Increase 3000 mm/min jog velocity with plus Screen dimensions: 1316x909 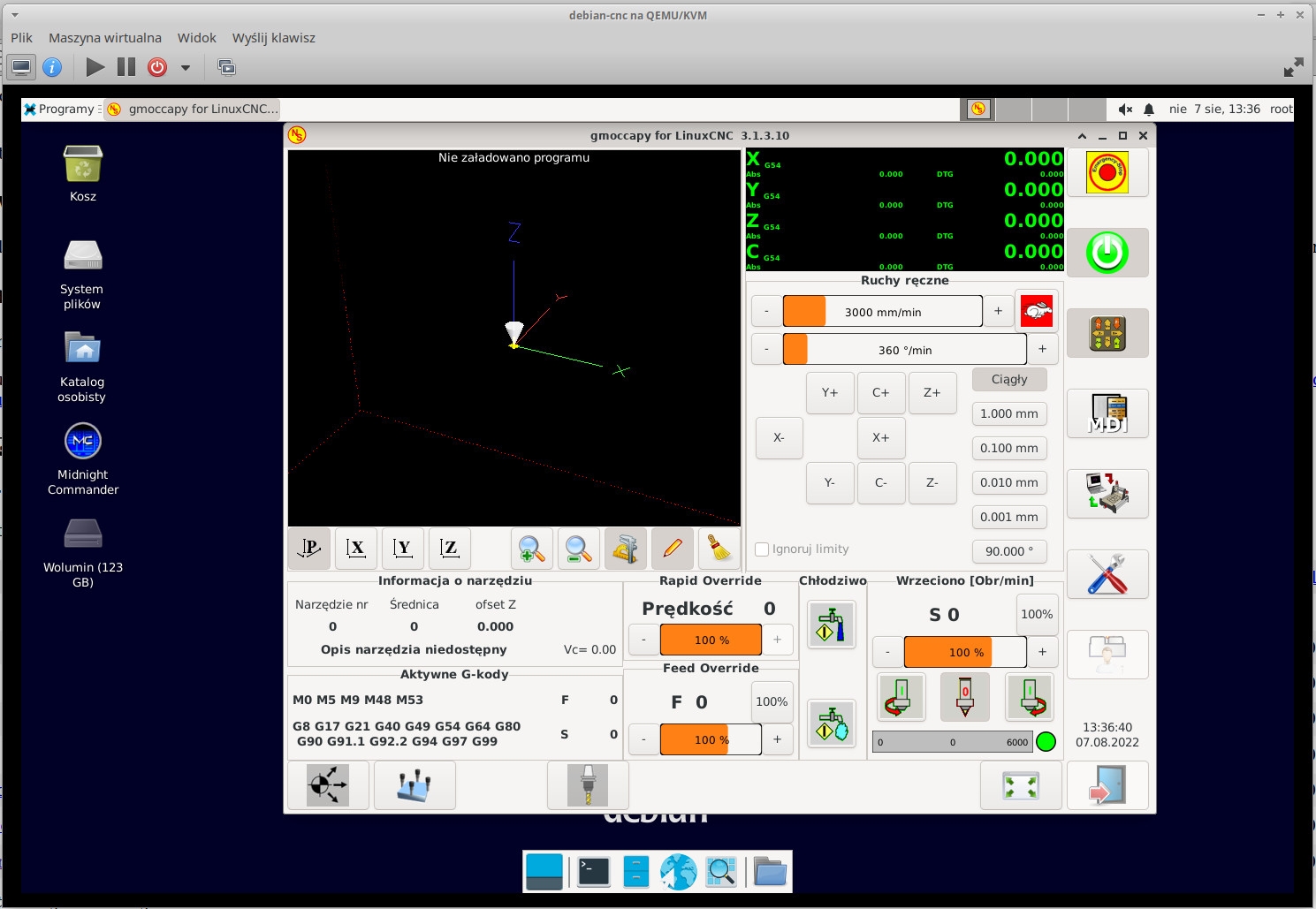[998, 311]
